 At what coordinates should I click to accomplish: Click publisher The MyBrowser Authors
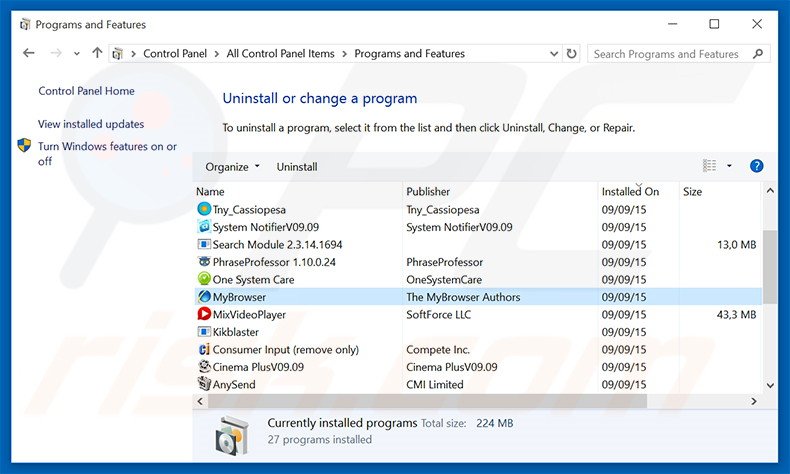point(463,297)
